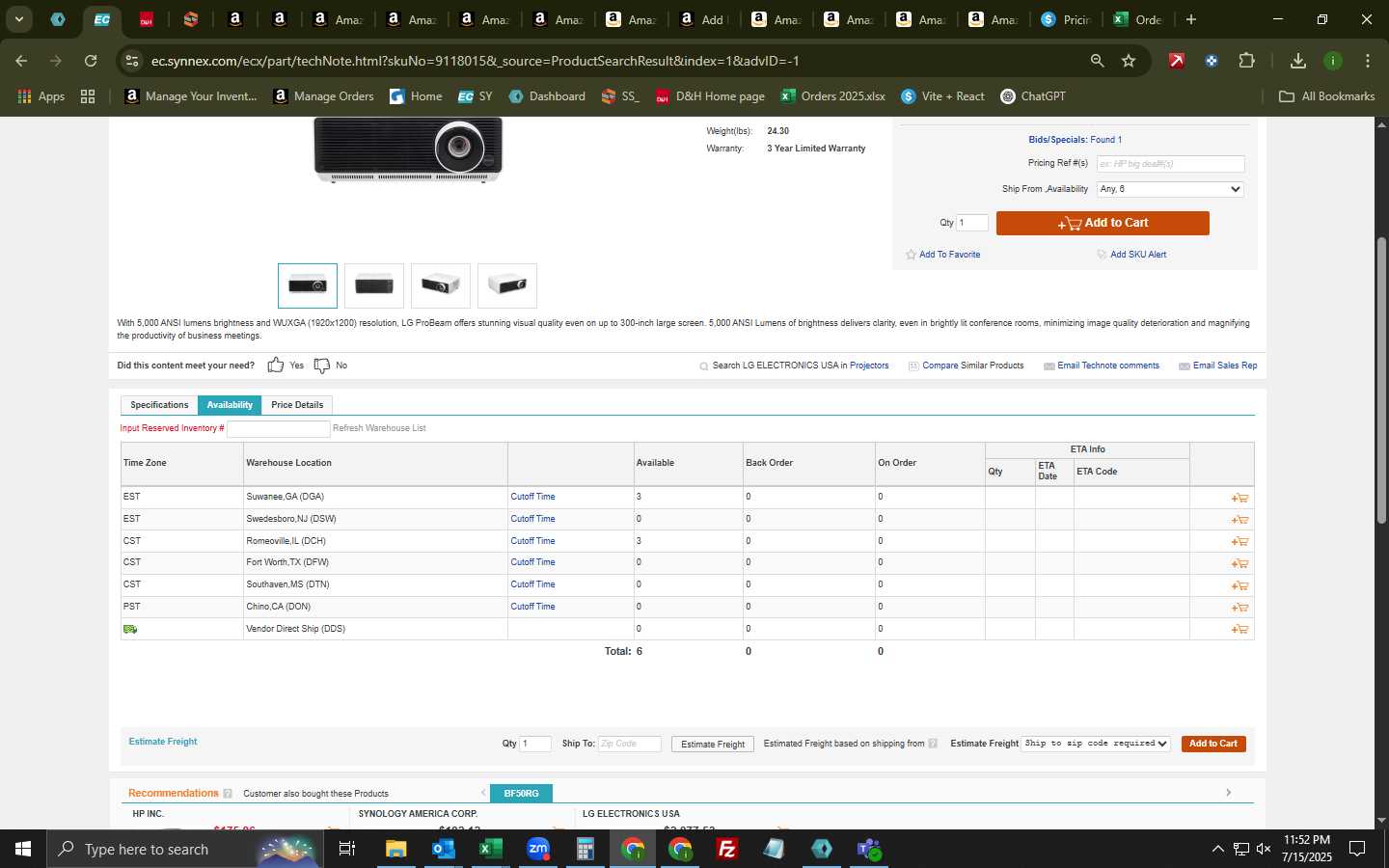The width and height of the screenshot is (1389, 868).
Task: Select the BF50RG recommendation tab
Action: click(x=521, y=794)
